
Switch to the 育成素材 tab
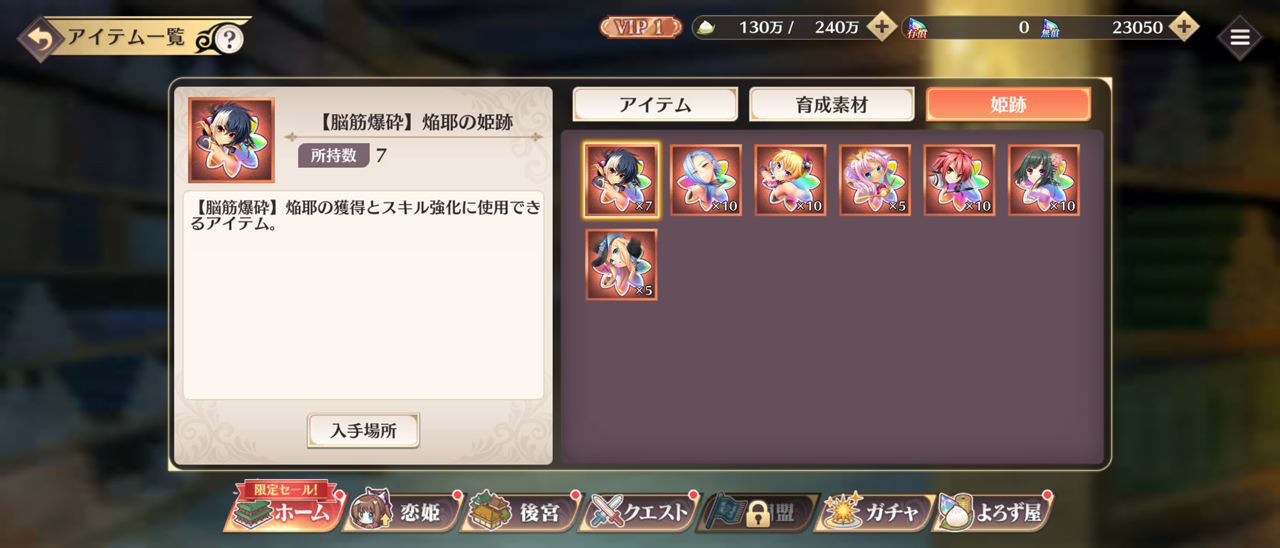pyautogui.click(x=832, y=105)
